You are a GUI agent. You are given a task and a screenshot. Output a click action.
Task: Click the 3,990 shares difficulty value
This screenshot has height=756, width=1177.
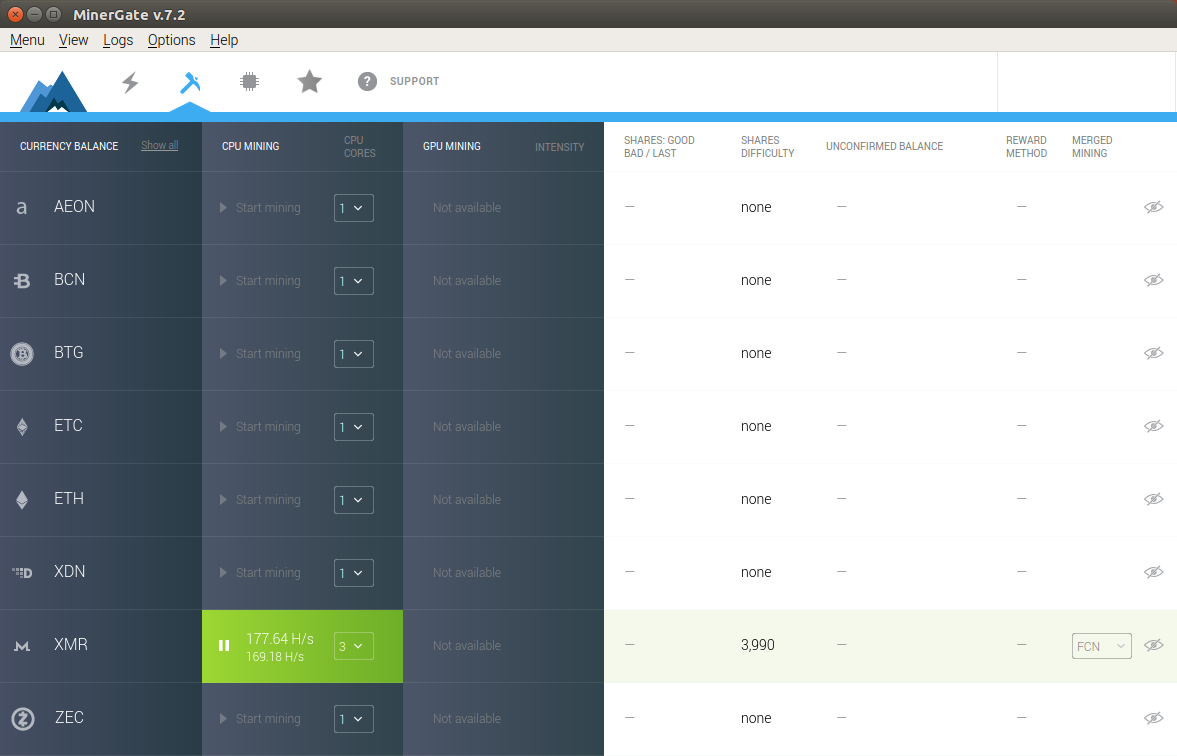757,645
